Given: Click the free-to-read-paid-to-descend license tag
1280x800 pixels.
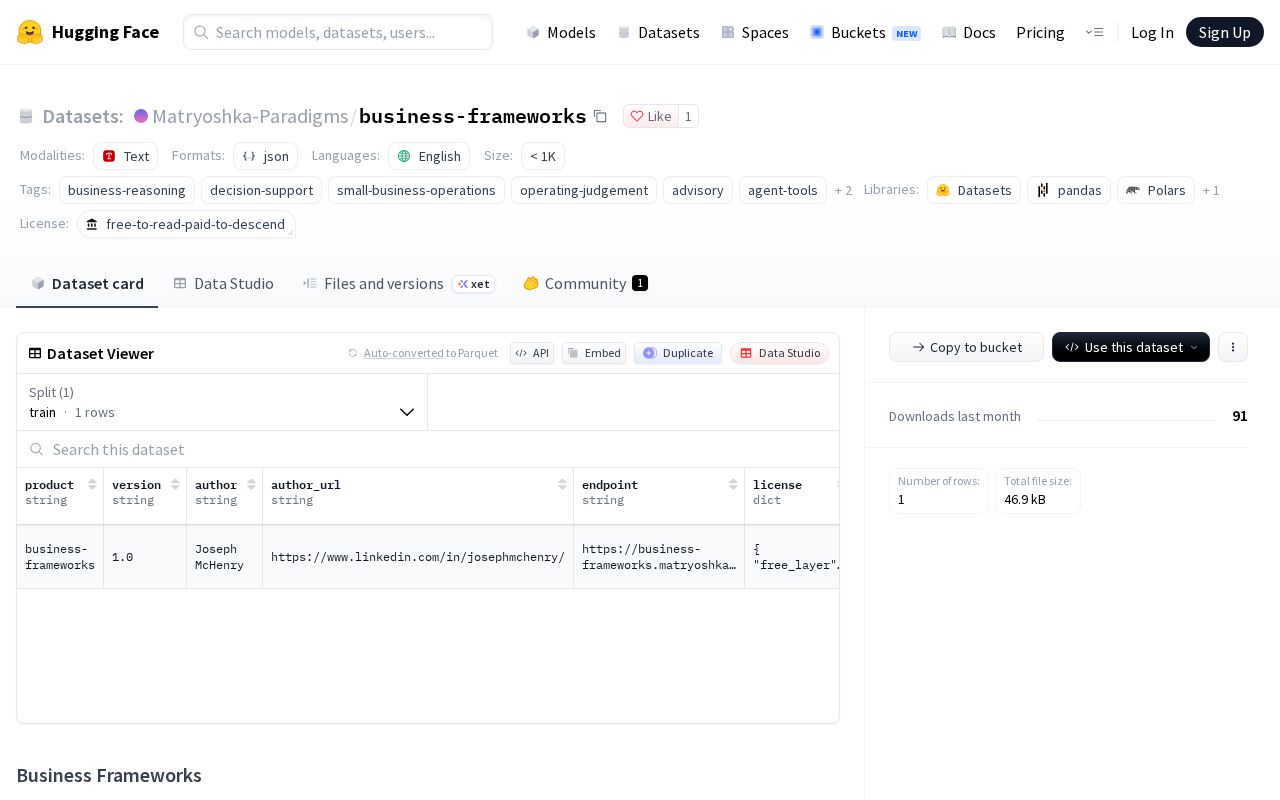Looking at the screenshot, I should pyautogui.click(x=186, y=224).
